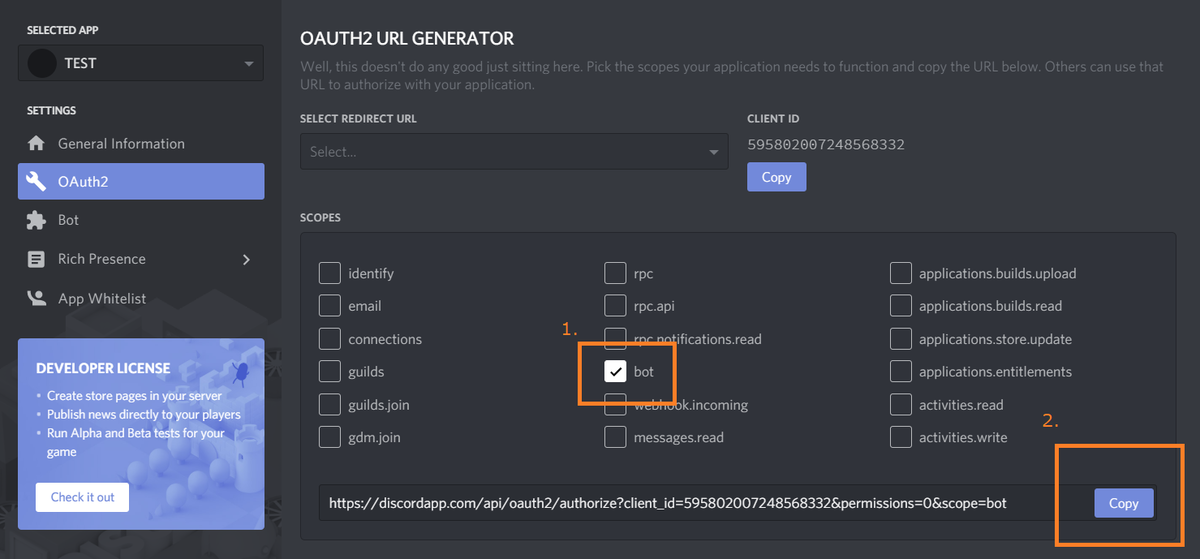Enable the messages.read scope checkbox

615,437
